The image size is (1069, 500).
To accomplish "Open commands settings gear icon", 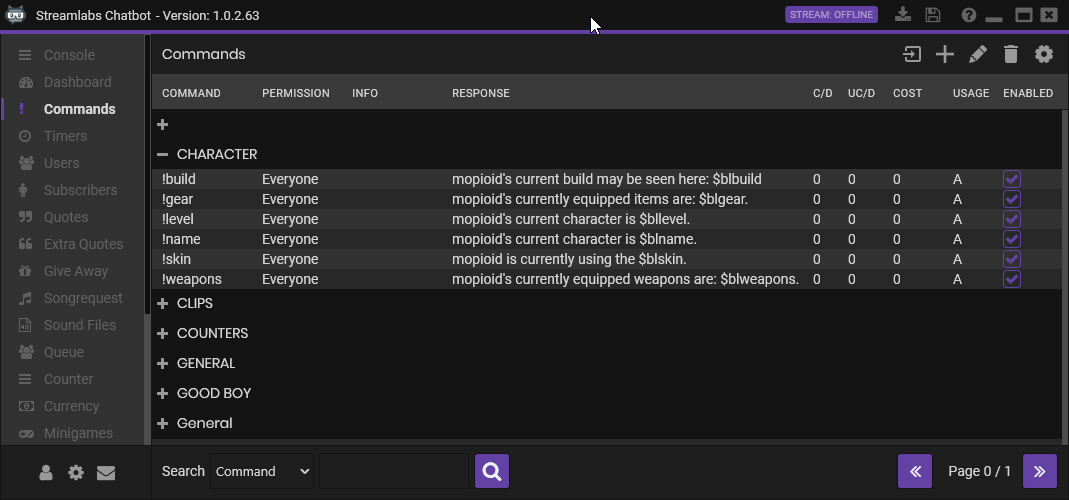I will [x=1044, y=54].
